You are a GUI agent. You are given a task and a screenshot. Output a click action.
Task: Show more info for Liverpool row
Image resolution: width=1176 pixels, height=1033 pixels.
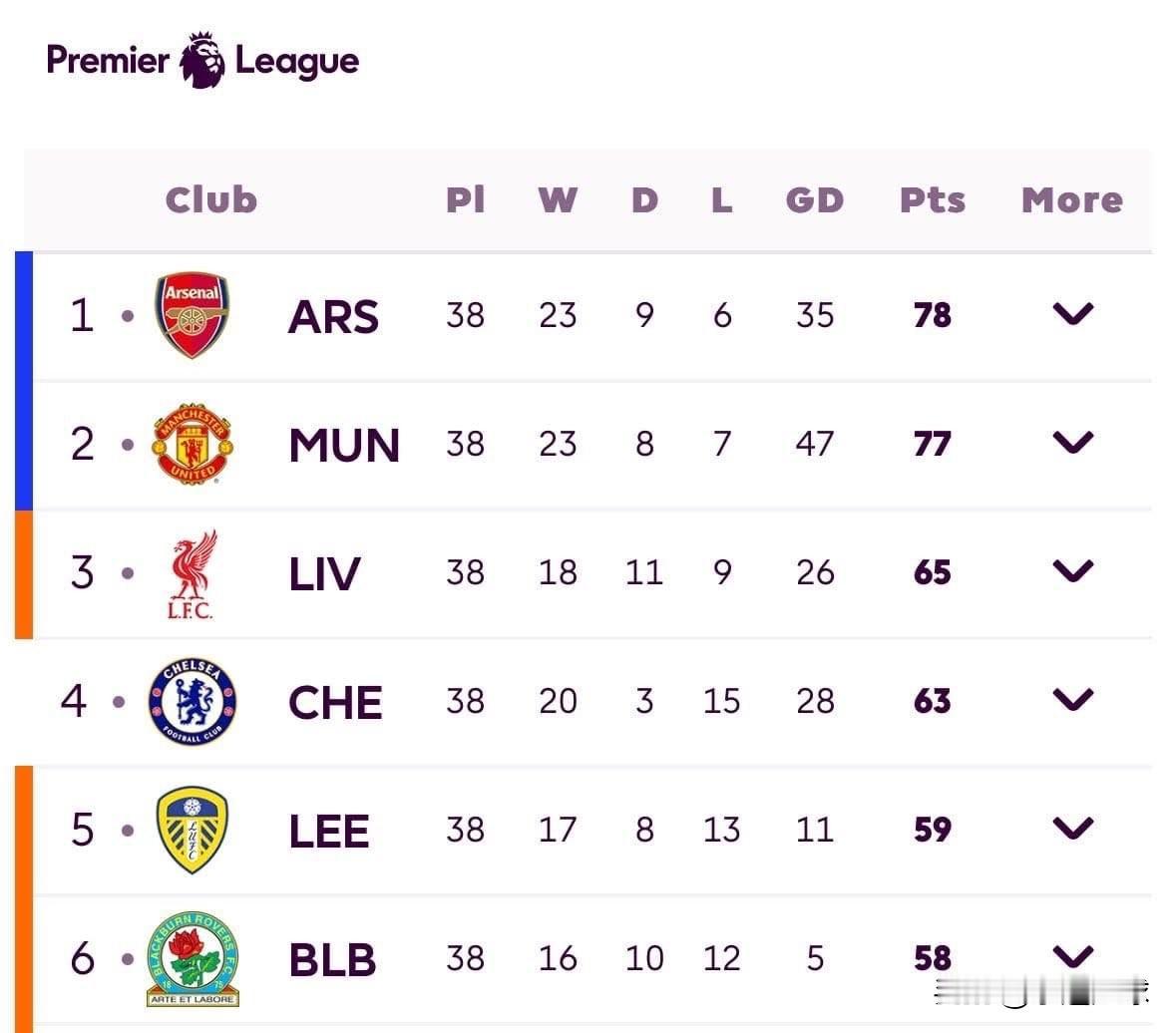coord(1072,571)
